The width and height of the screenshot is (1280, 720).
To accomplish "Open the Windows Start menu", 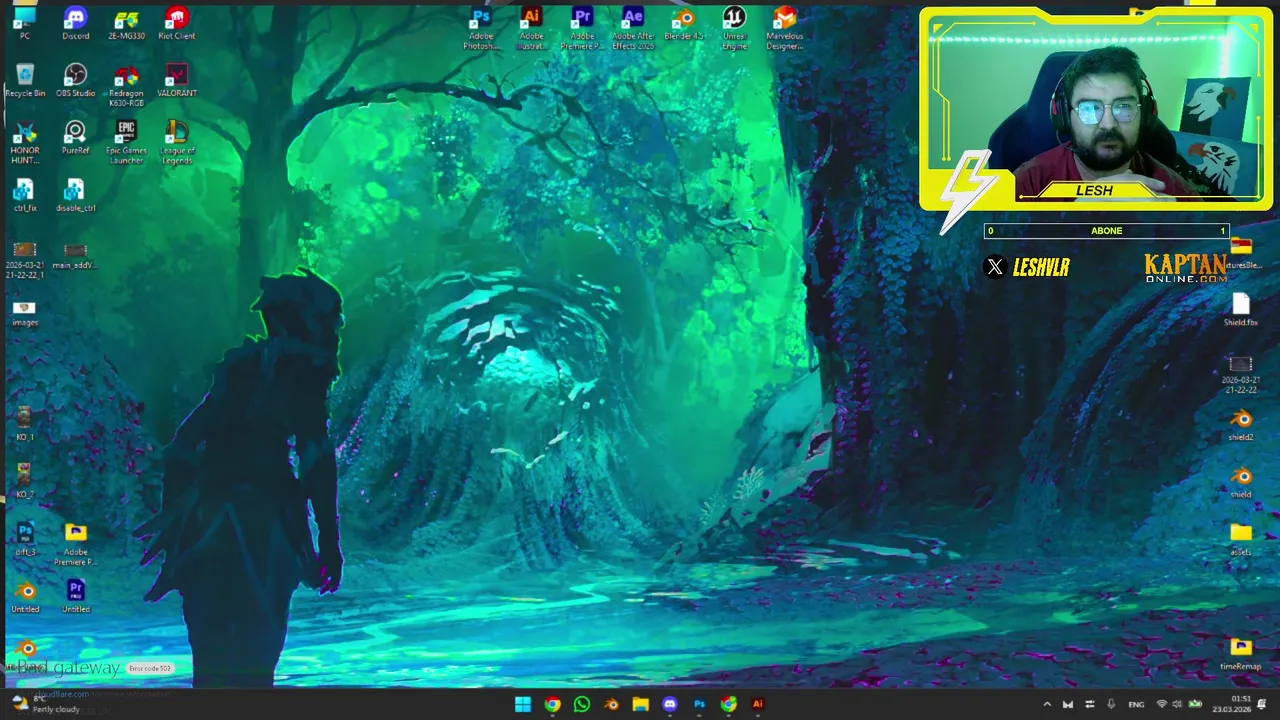I will (x=523, y=704).
